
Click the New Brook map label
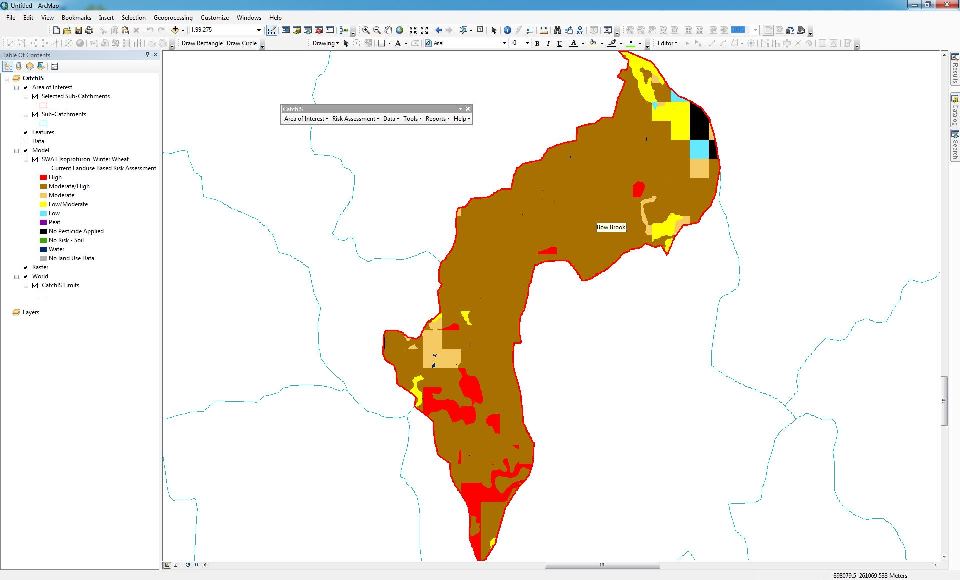coord(610,228)
